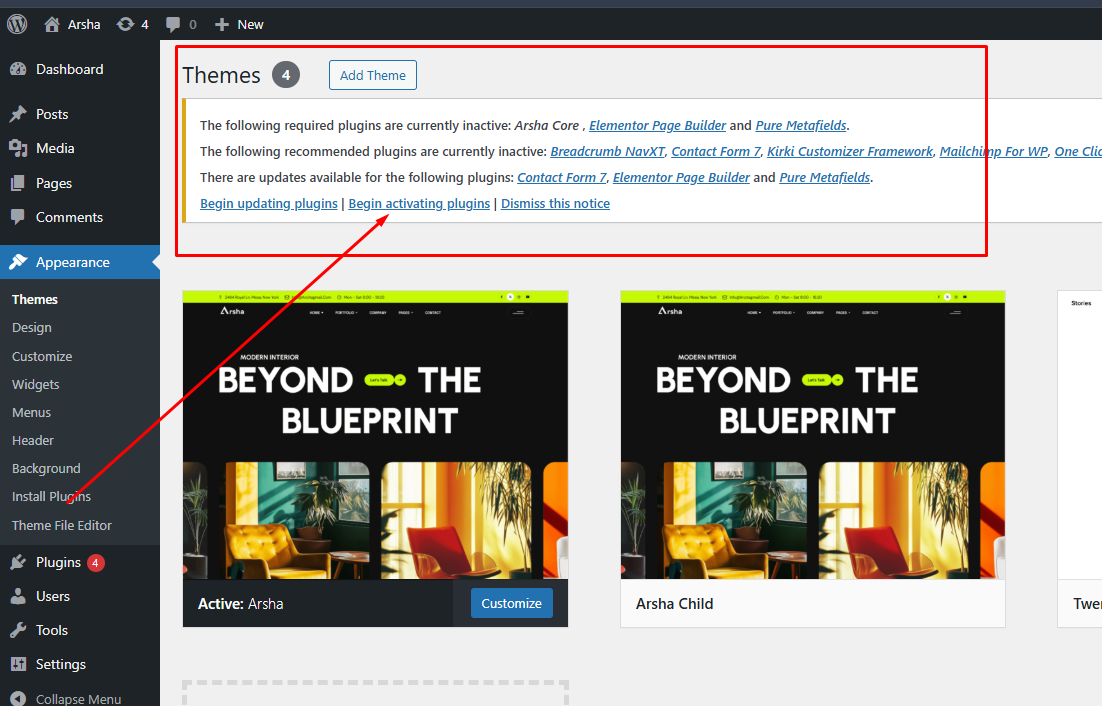Click Active: Arsha label
This screenshot has width=1102, height=706.
(240, 604)
